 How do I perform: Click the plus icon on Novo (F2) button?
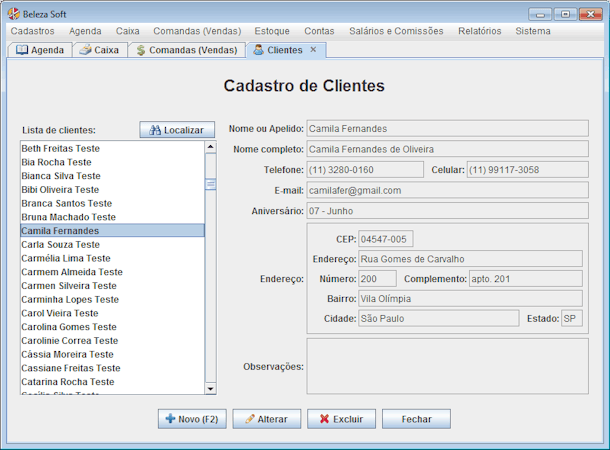(170, 418)
